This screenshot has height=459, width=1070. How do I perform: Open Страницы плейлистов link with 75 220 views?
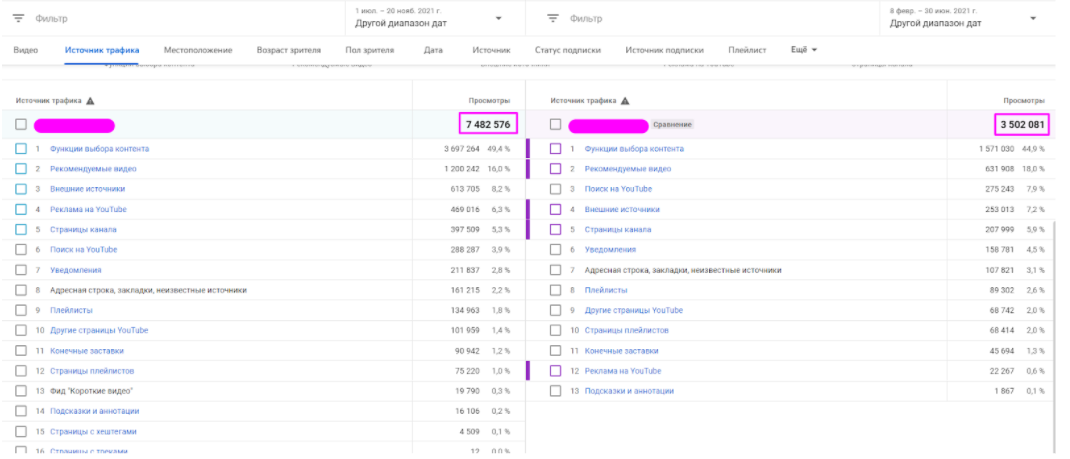click(x=92, y=371)
